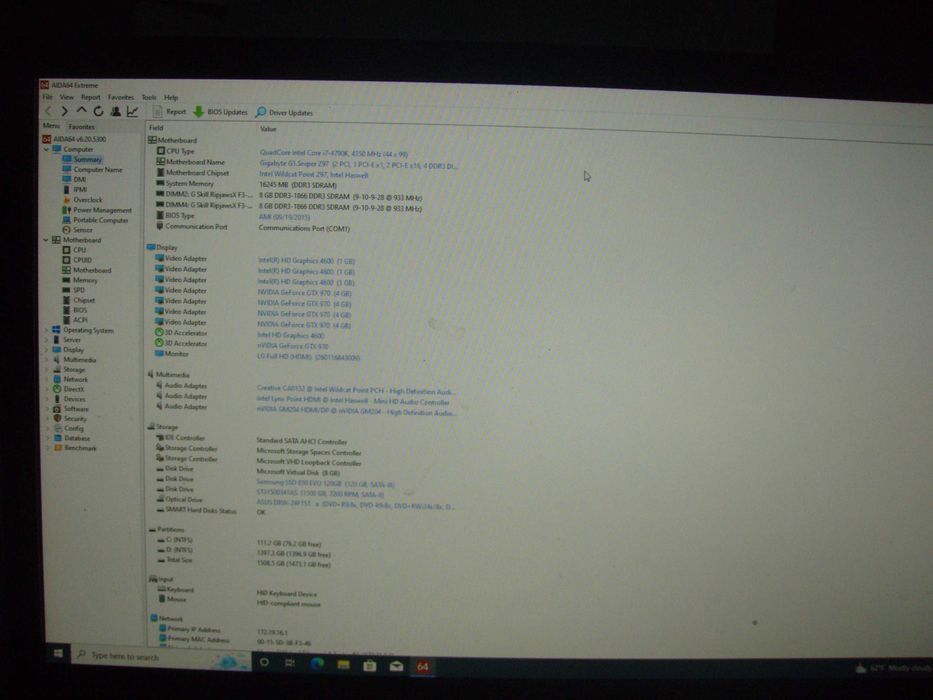Open Power Management in the tree
This screenshot has height=700, width=933.
pos(102,210)
